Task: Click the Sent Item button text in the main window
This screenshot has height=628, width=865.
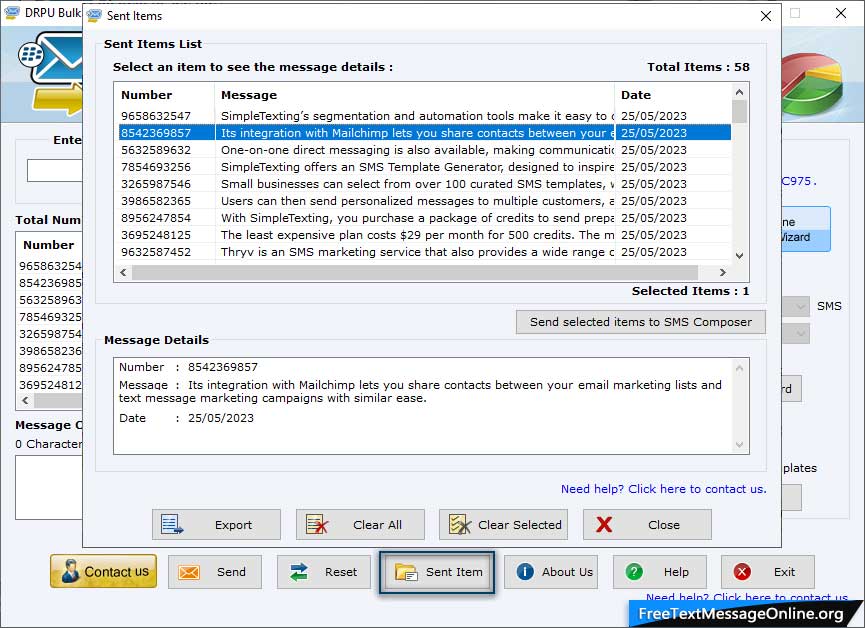Action: [x=454, y=572]
